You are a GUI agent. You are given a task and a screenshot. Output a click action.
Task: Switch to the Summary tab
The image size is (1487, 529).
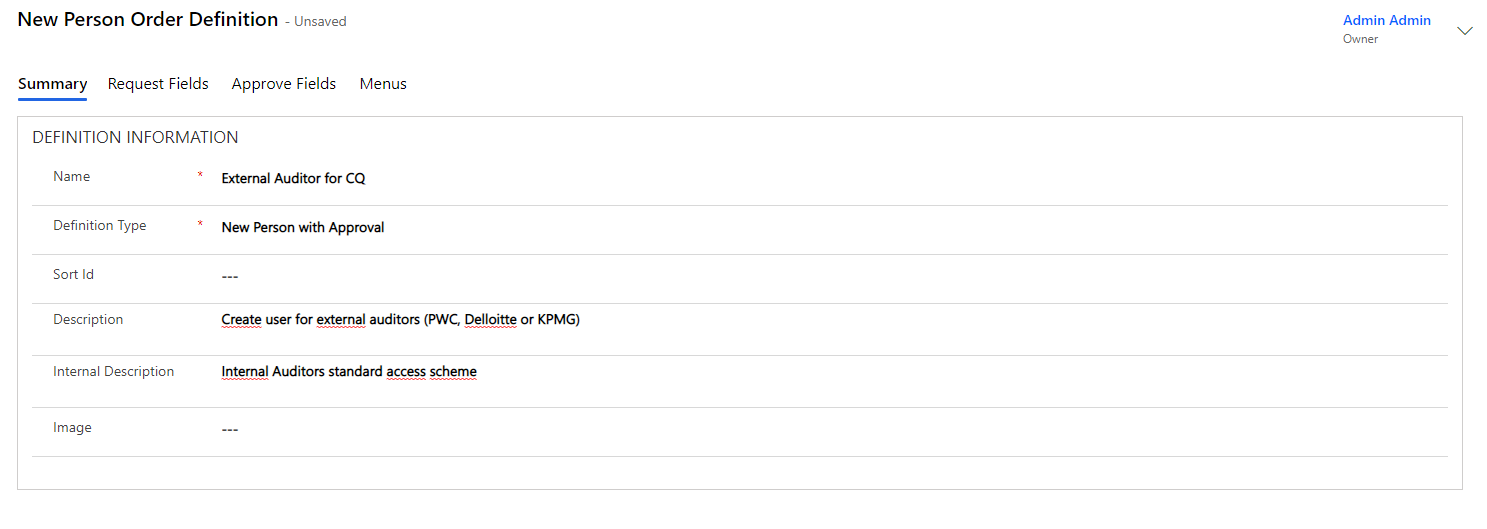pos(52,84)
